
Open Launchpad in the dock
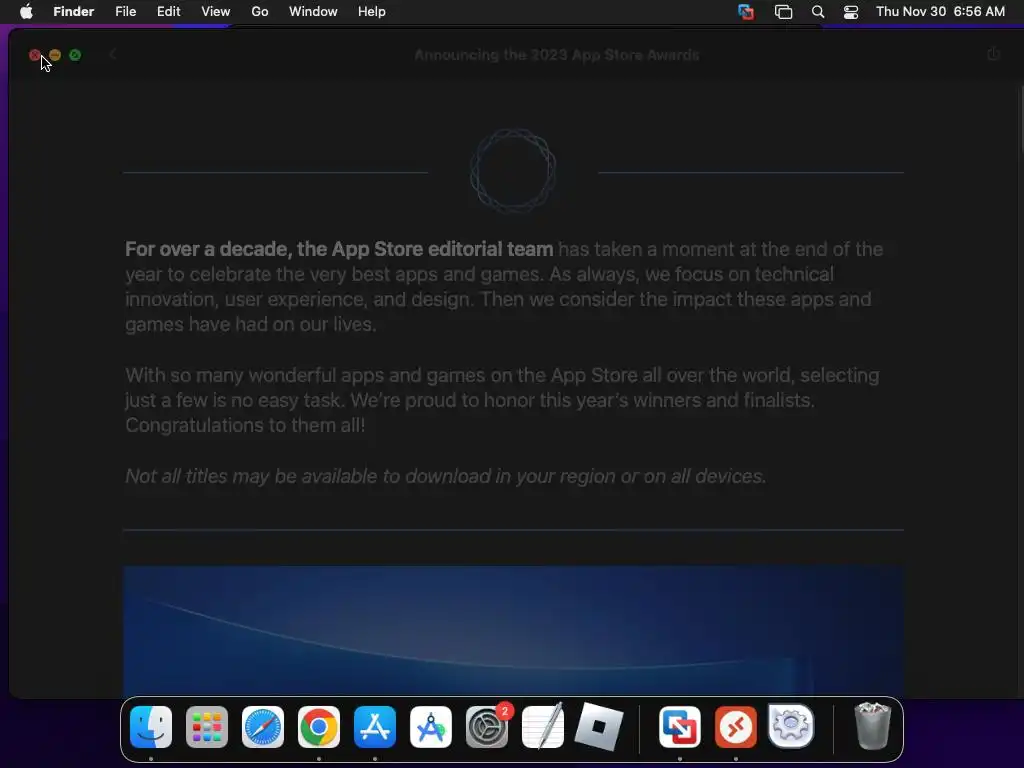click(x=207, y=727)
